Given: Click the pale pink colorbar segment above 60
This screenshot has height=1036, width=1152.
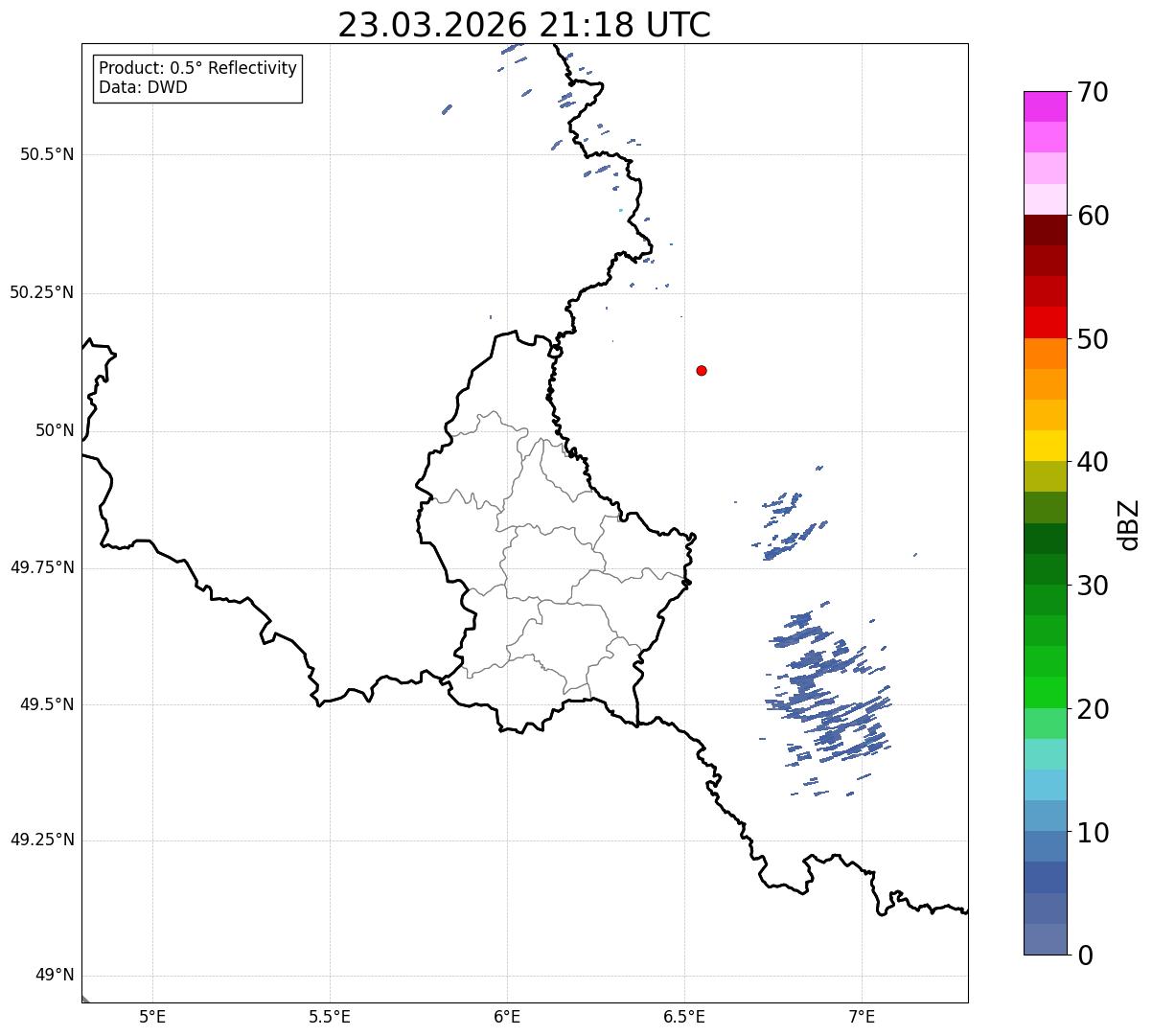Looking at the screenshot, I should (1045, 199).
